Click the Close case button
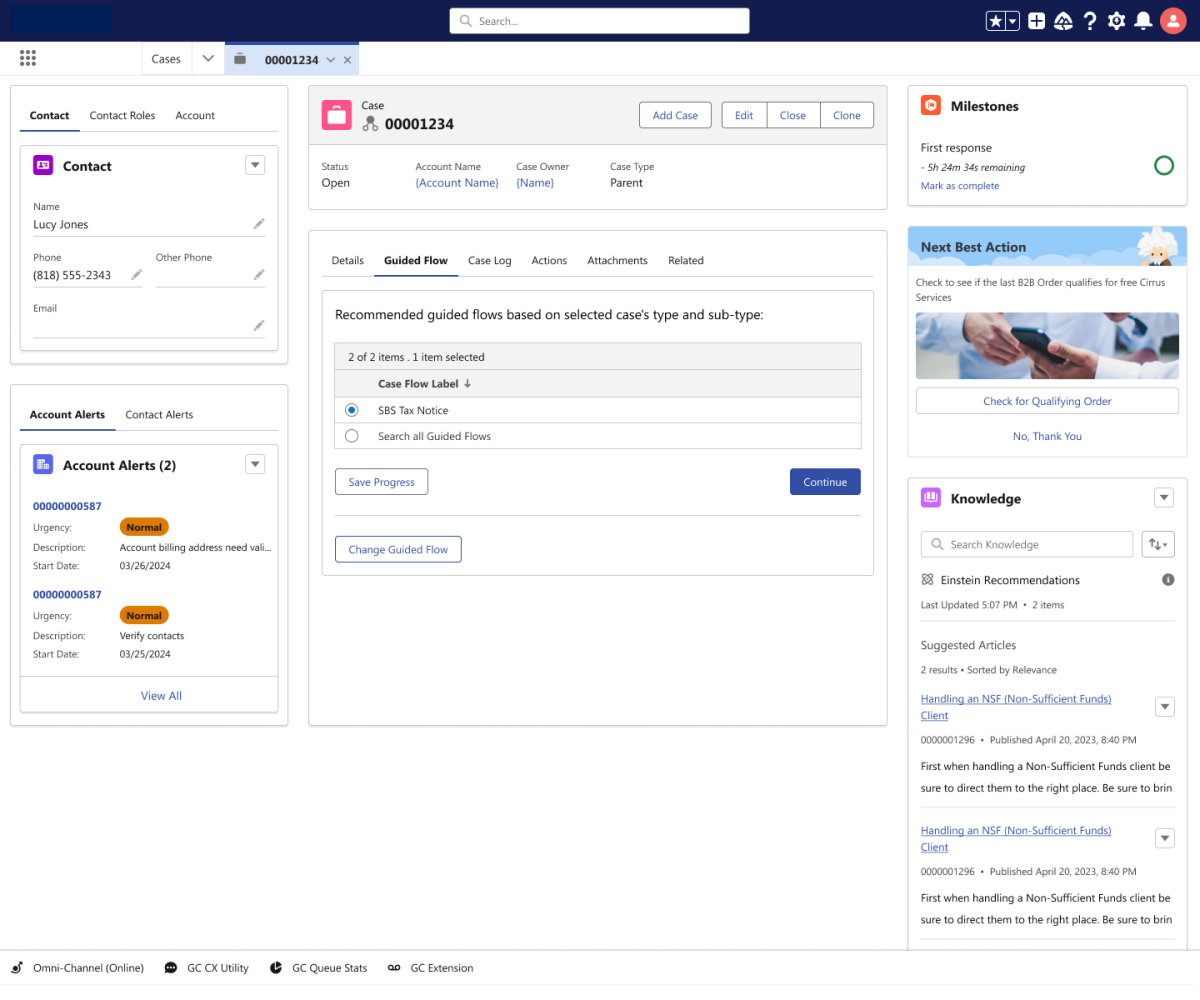The image size is (1200, 1000). 793,115
